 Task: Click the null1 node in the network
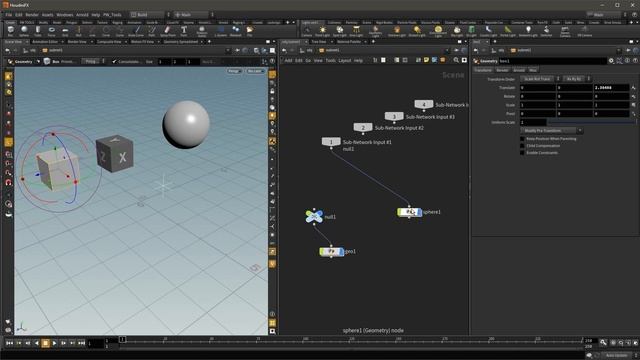pos(314,216)
